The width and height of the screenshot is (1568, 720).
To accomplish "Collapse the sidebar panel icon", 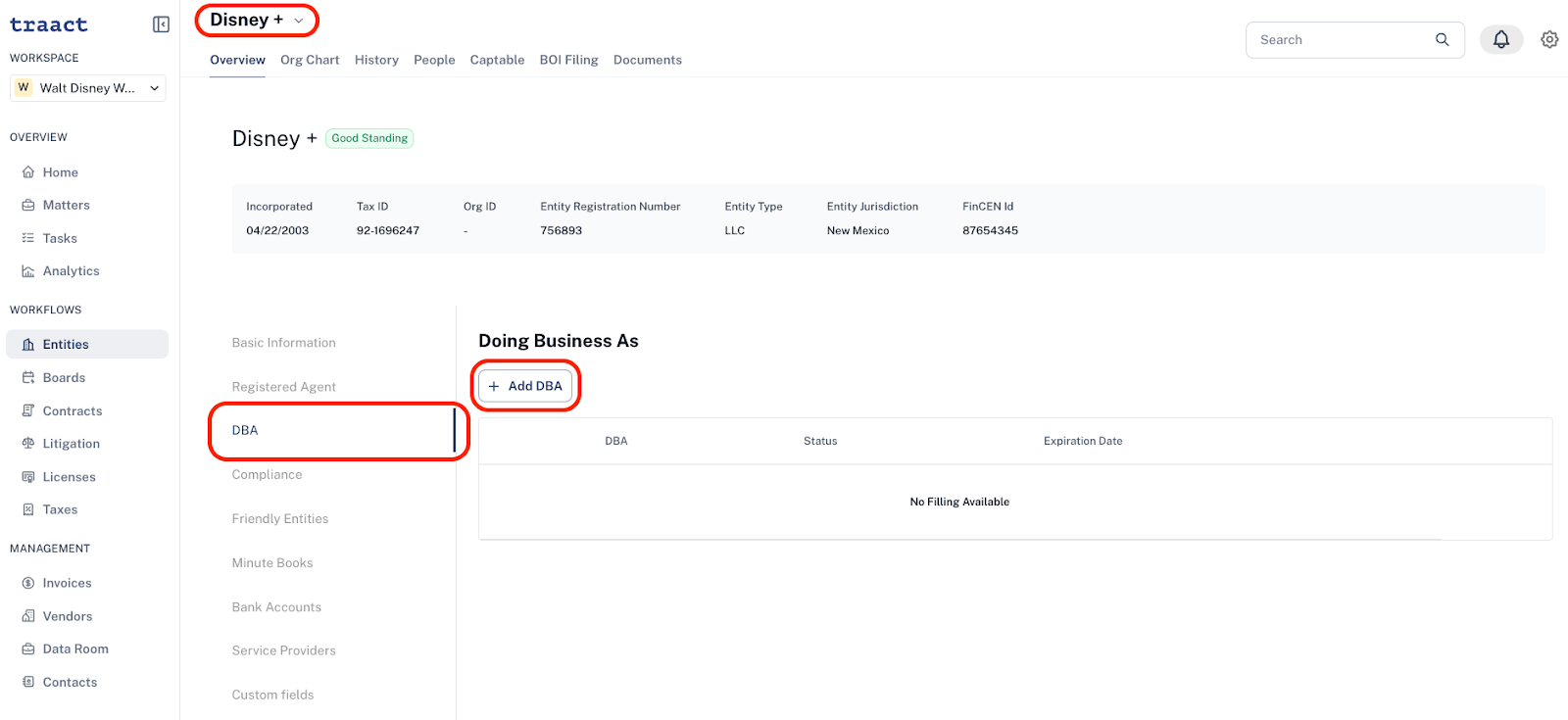I will [162, 24].
